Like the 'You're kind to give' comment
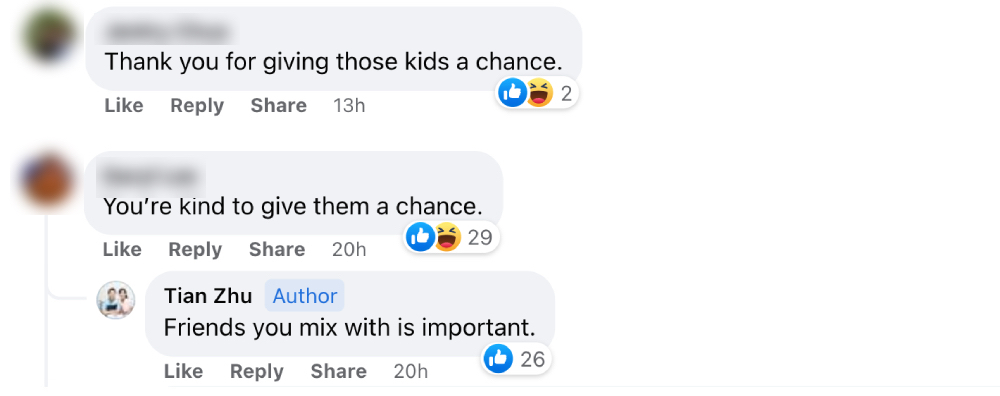 pyautogui.click(x=122, y=249)
